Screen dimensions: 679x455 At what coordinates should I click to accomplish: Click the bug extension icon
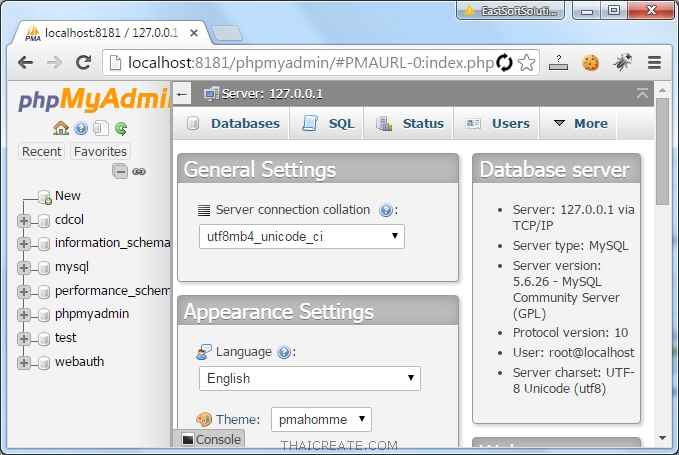click(x=622, y=63)
